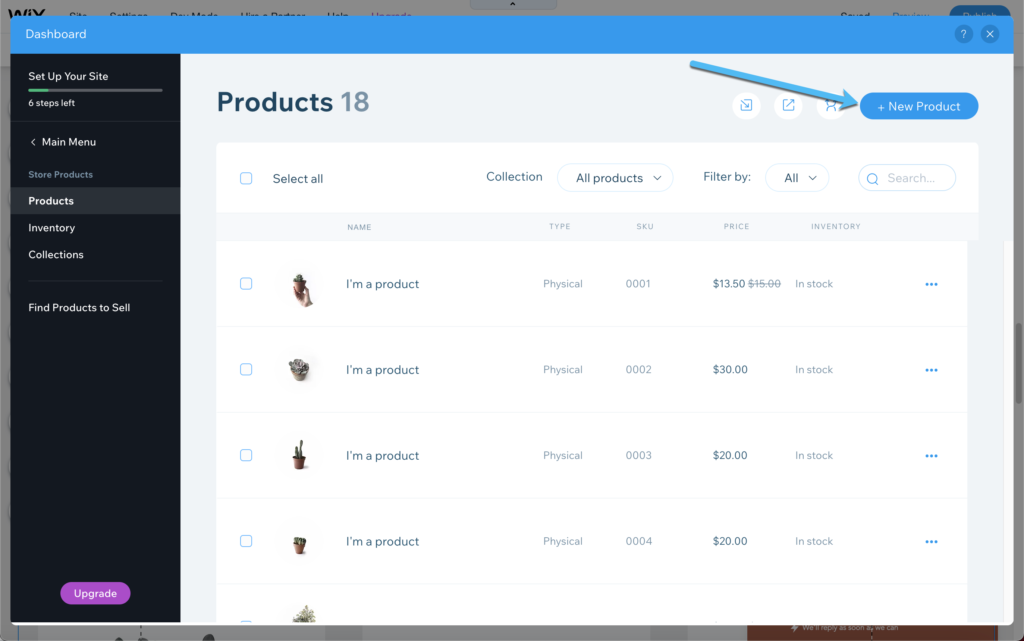Screen dimensions: 1024x641
Task: Open Inventory in the sidebar
Action: point(52,228)
